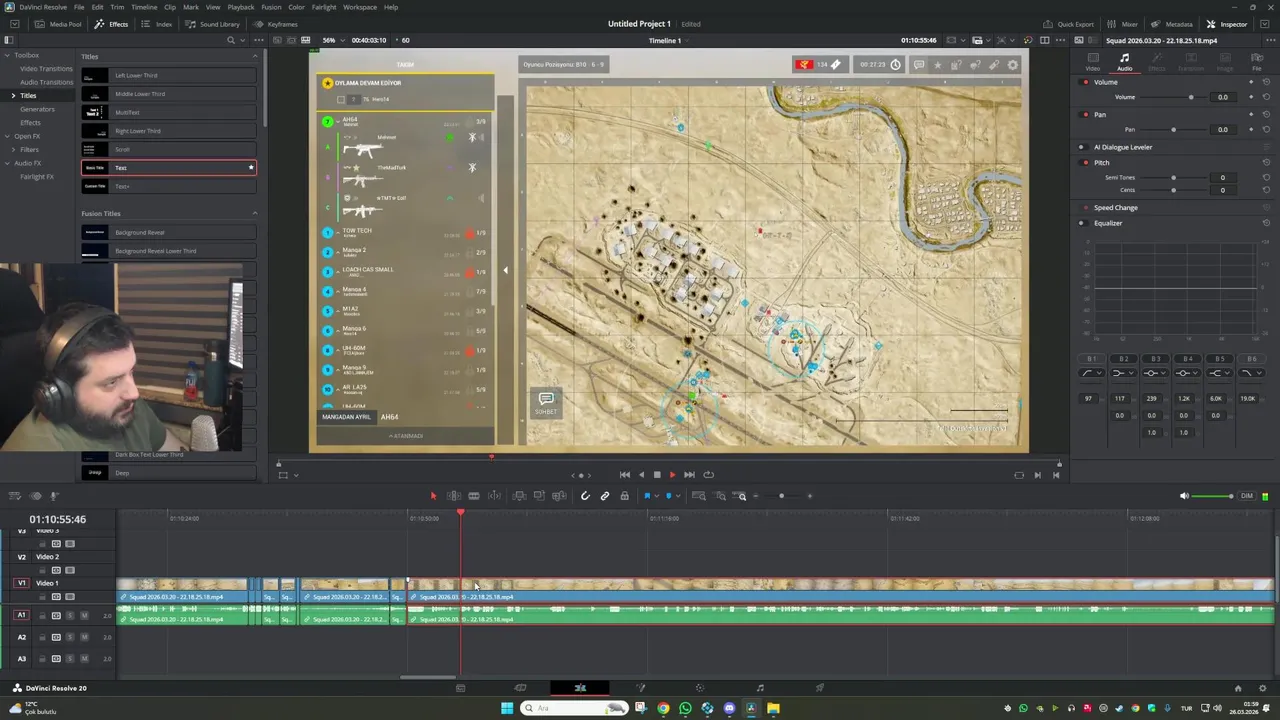Open the Playback menu
Screen dimensions: 1280x720
tap(241, 7)
